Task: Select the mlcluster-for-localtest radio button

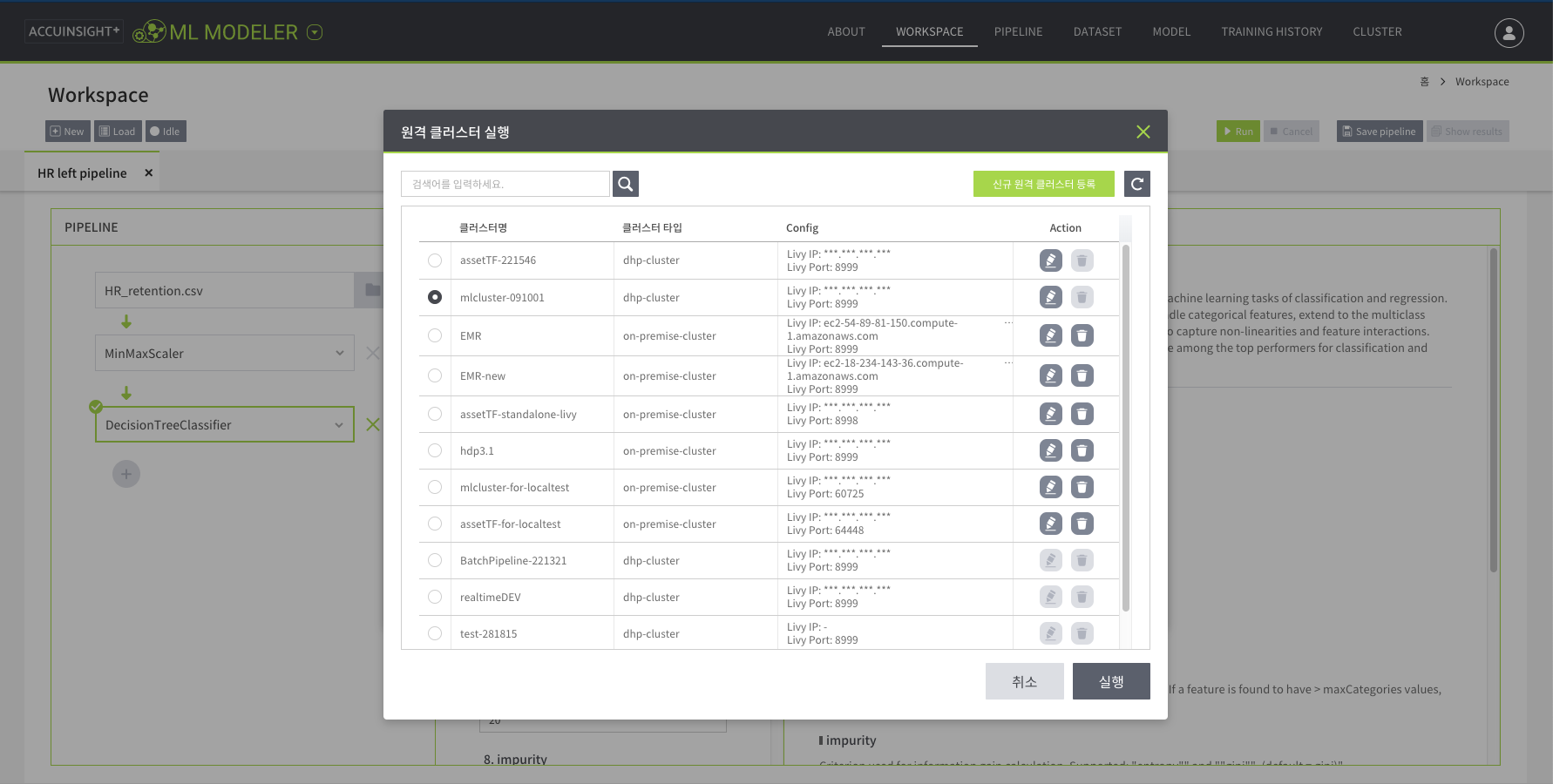Action: (x=435, y=487)
